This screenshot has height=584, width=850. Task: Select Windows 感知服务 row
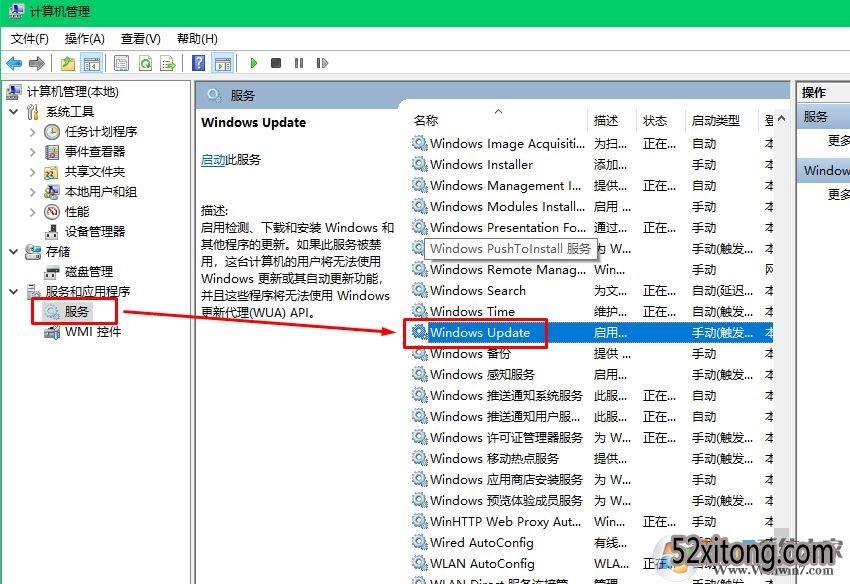[591, 375]
